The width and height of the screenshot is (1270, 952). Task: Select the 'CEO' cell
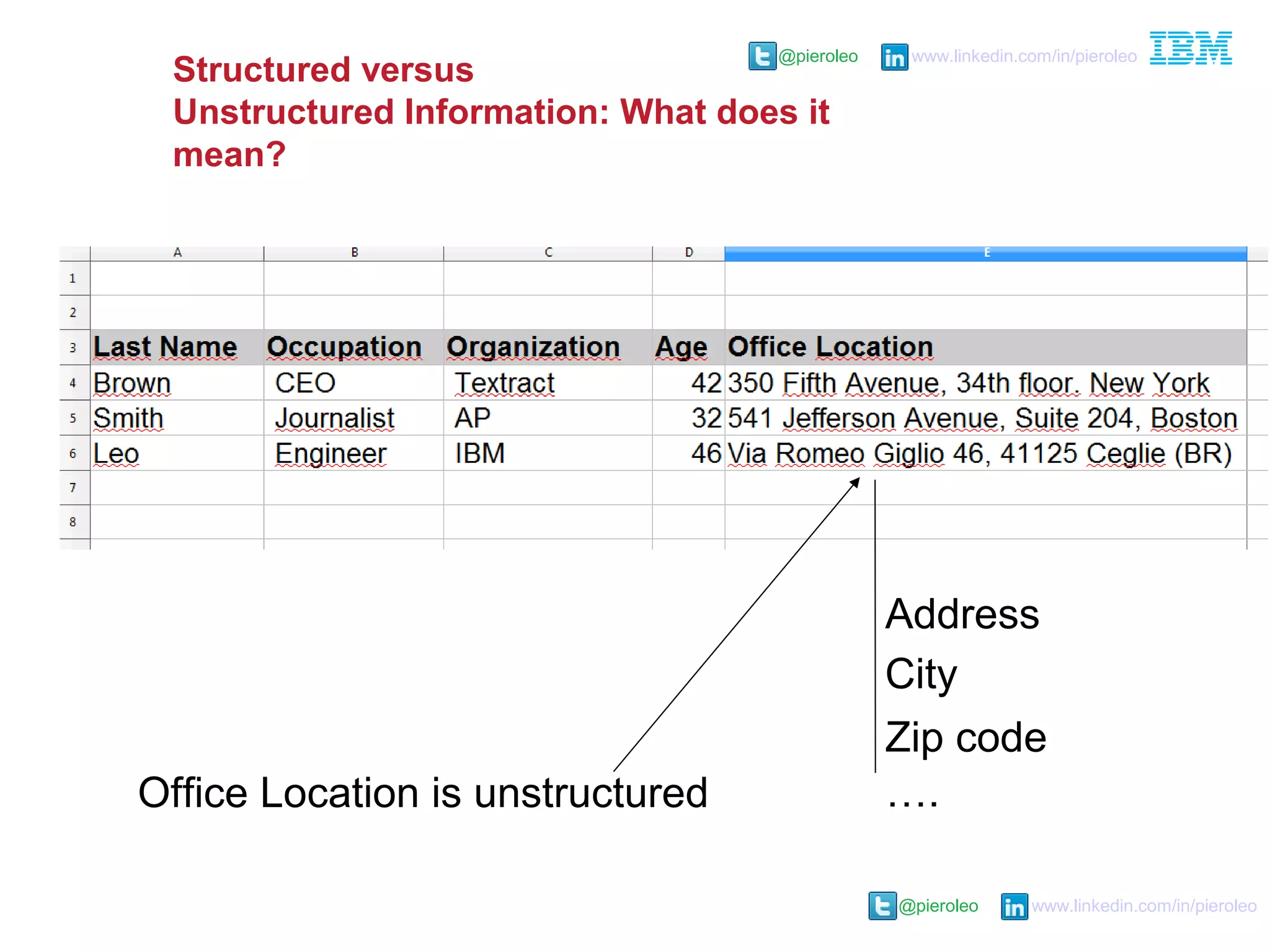[354, 382]
